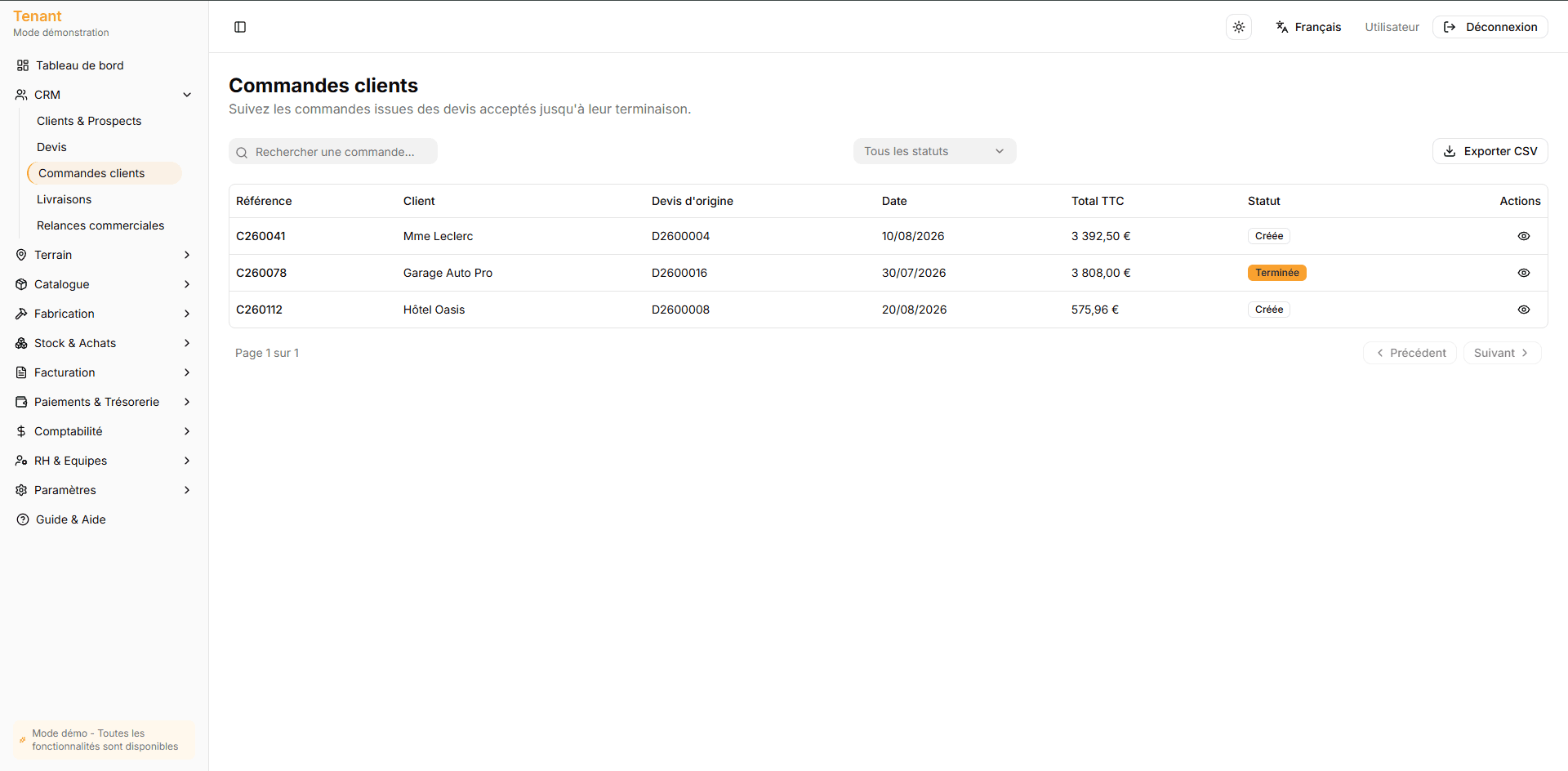View order C260041 with eye icon
Viewport: 1568px width, 771px height.
coord(1524,236)
